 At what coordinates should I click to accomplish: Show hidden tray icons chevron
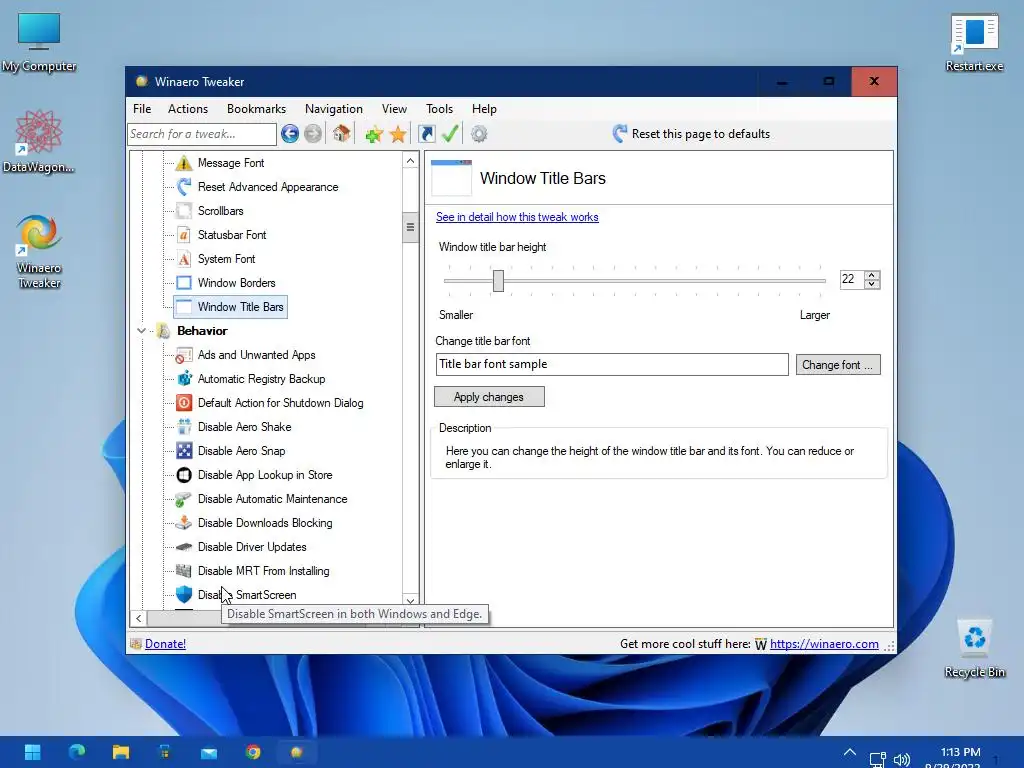[x=850, y=752]
